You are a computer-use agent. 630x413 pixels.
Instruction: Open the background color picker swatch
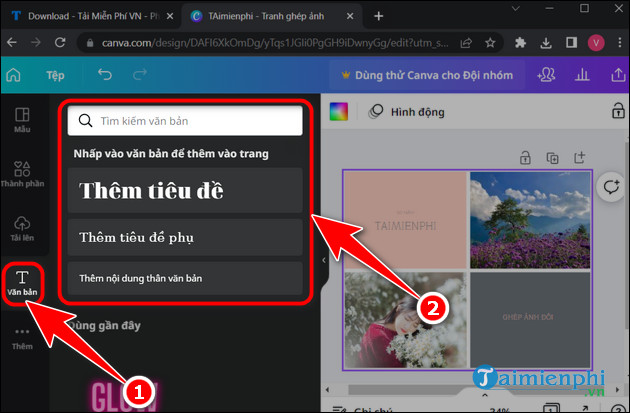339,112
